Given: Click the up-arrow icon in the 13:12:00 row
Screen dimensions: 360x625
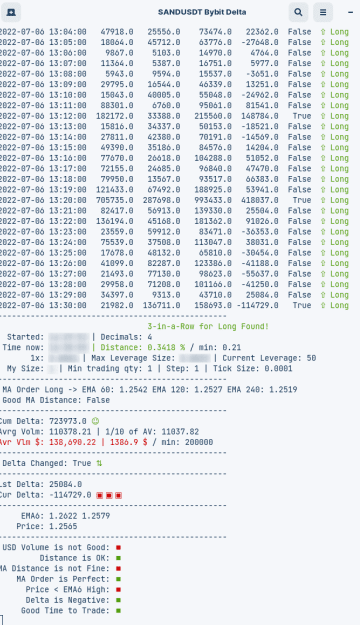Looking at the screenshot, I should pyautogui.click(x=323, y=116).
